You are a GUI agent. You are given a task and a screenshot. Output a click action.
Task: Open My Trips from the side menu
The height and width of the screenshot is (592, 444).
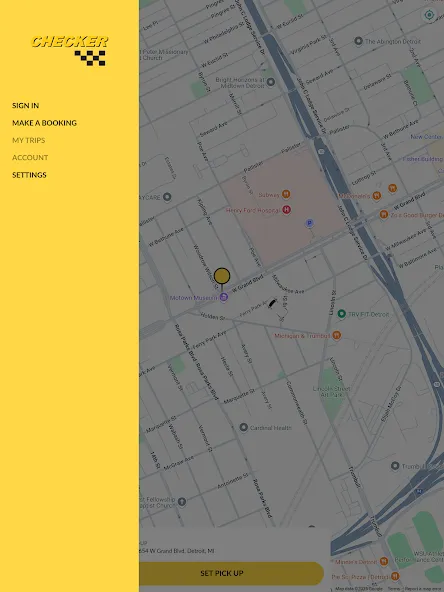tap(28, 140)
